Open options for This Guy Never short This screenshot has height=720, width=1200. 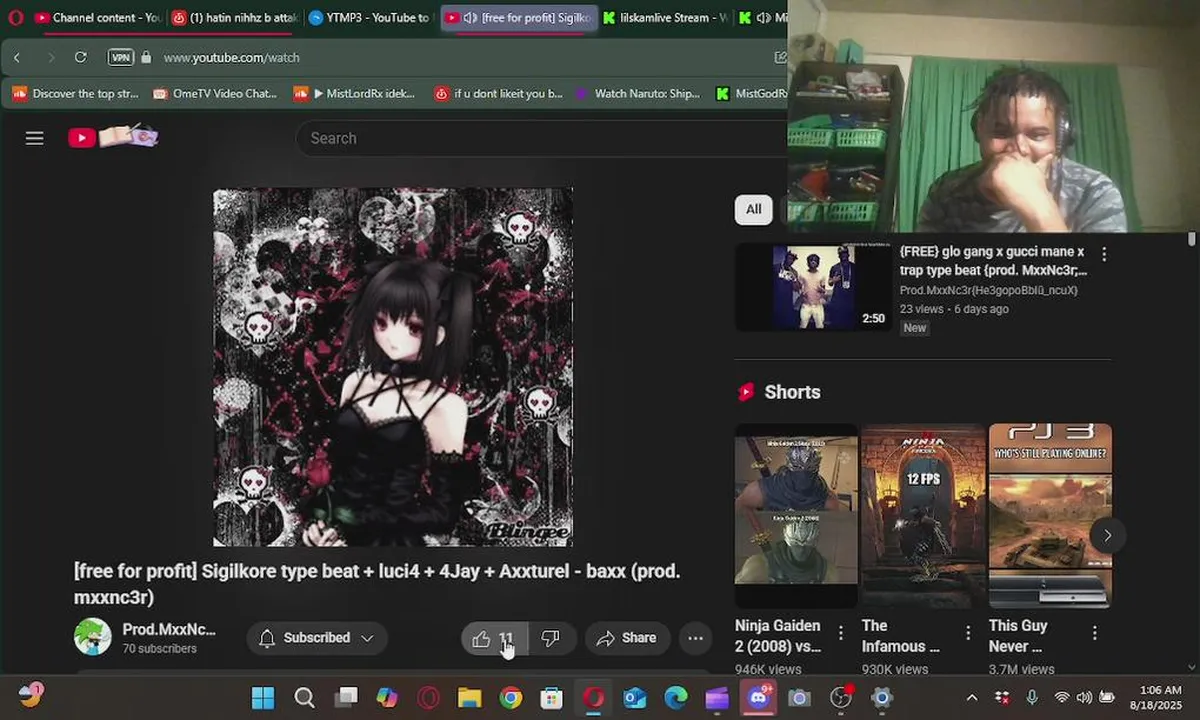1095,633
